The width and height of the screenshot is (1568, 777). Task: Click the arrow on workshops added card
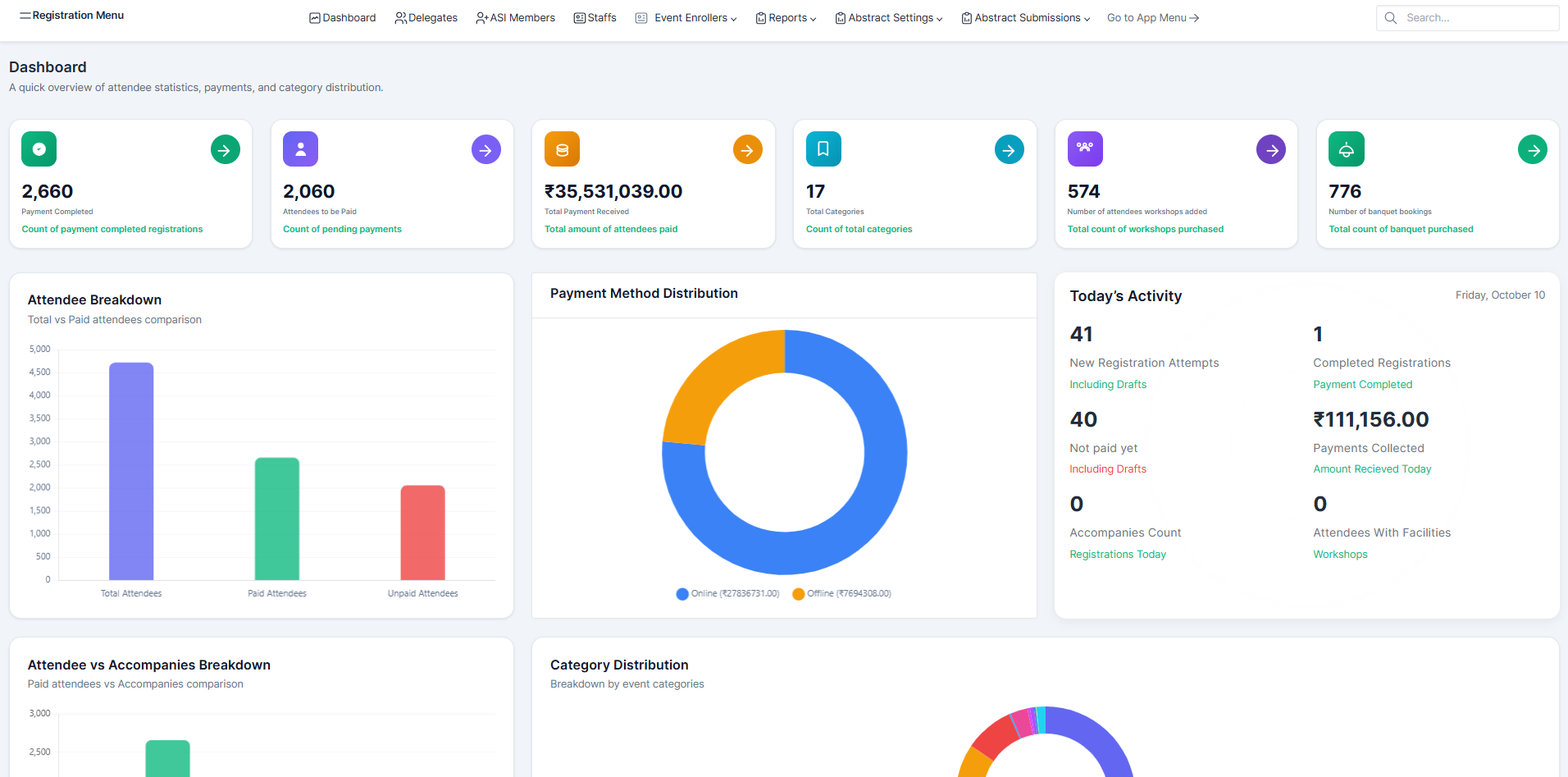coord(1270,150)
